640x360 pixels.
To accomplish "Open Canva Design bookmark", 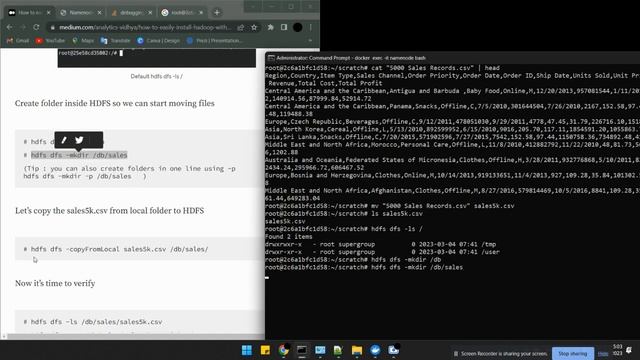I will [158, 40].
